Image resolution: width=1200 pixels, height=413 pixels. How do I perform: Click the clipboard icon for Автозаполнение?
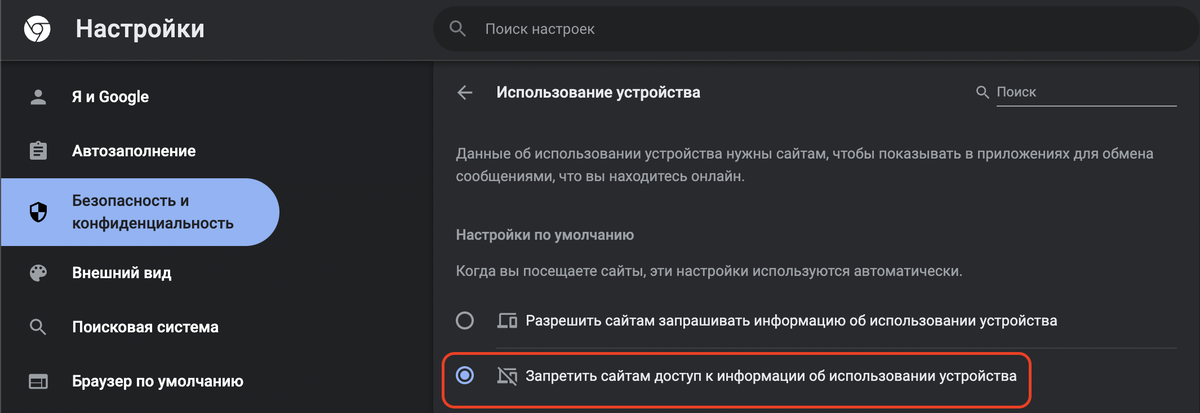[x=38, y=151]
